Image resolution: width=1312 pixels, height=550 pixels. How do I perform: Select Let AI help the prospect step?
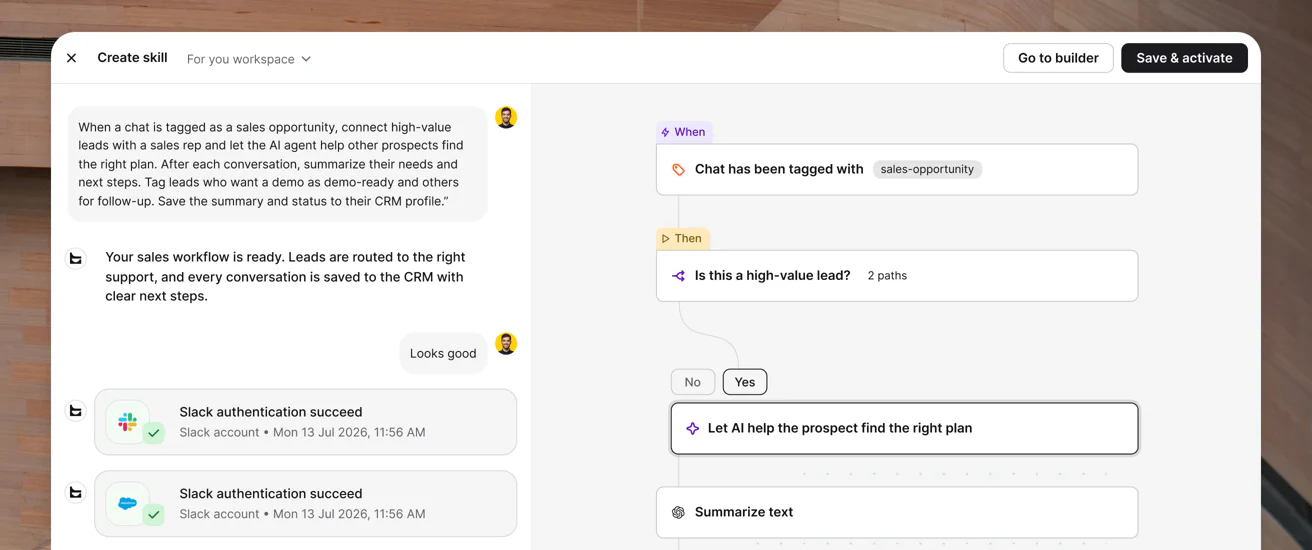coord(904,428)
